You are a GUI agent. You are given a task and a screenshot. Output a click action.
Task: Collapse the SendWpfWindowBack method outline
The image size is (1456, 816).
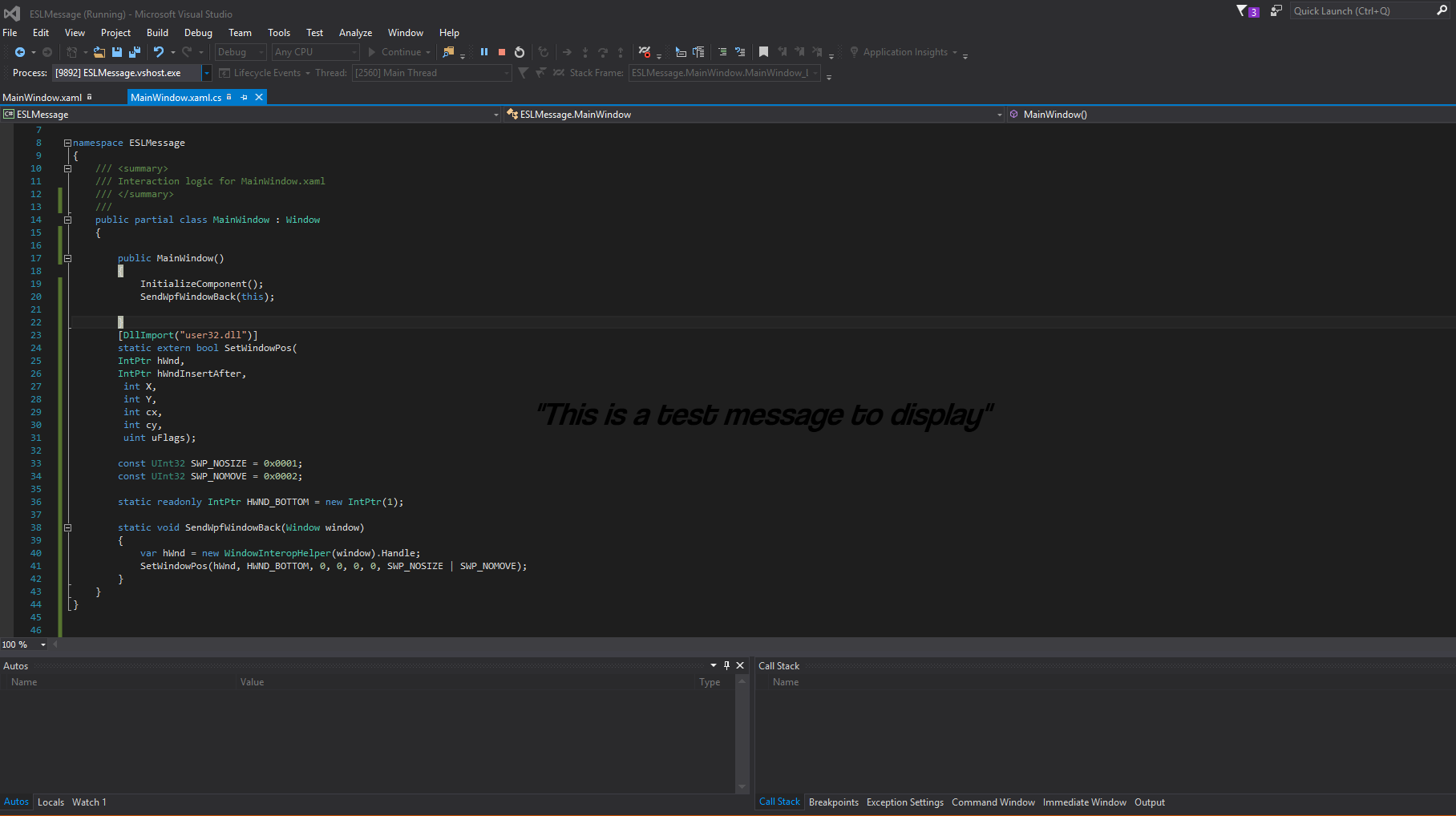pyautogui.click(x=67, y=527)
